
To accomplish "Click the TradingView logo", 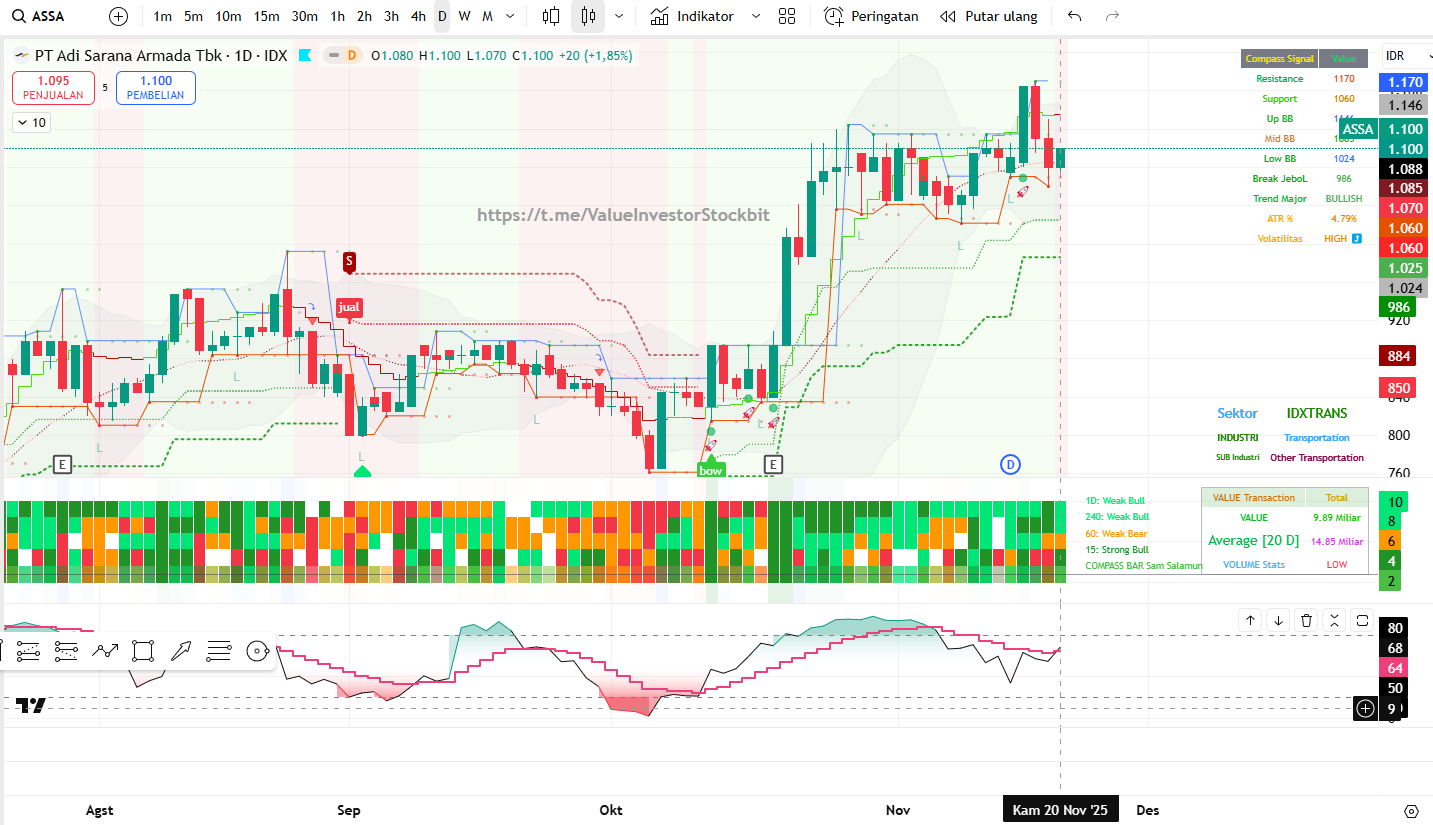I will 31,705.
